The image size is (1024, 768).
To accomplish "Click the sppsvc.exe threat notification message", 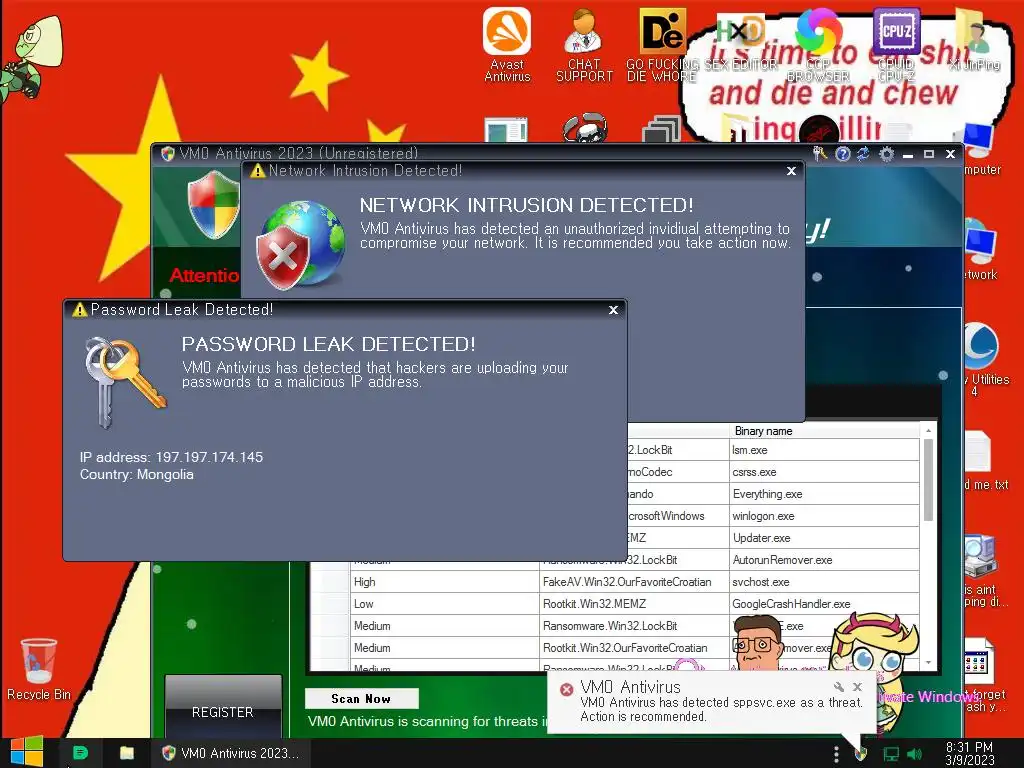I will pyautogui.click(x=722, y=709).
